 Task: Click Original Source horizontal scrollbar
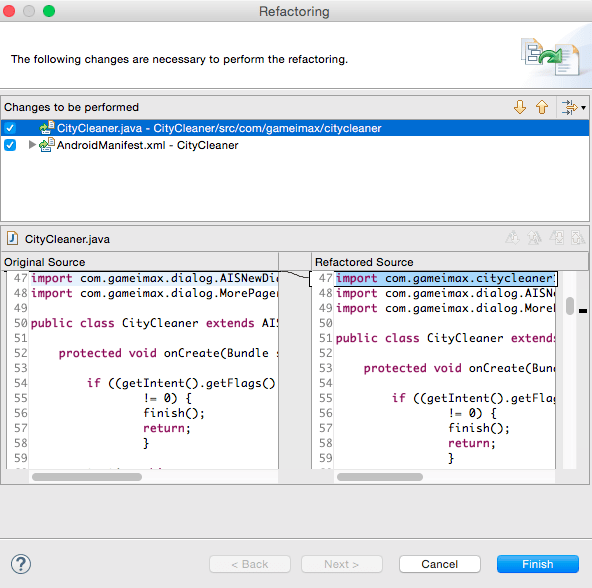[87, 477]
